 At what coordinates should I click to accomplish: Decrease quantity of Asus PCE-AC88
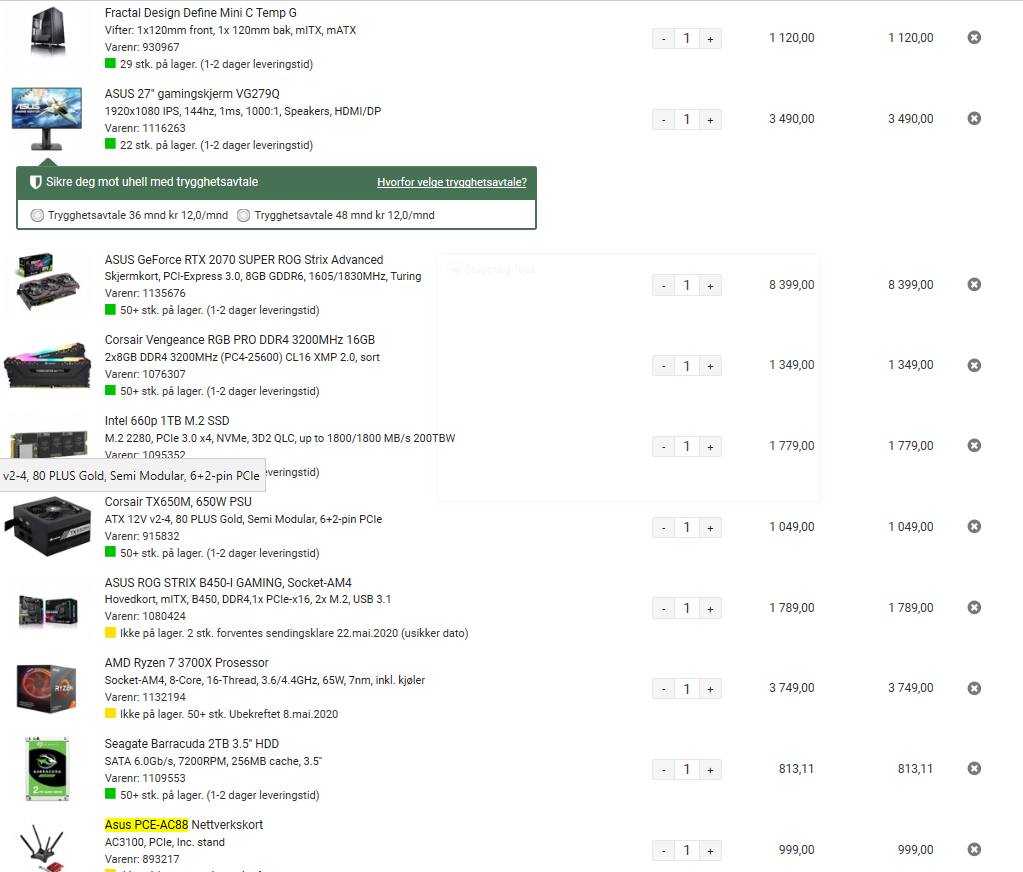point(664,850)
